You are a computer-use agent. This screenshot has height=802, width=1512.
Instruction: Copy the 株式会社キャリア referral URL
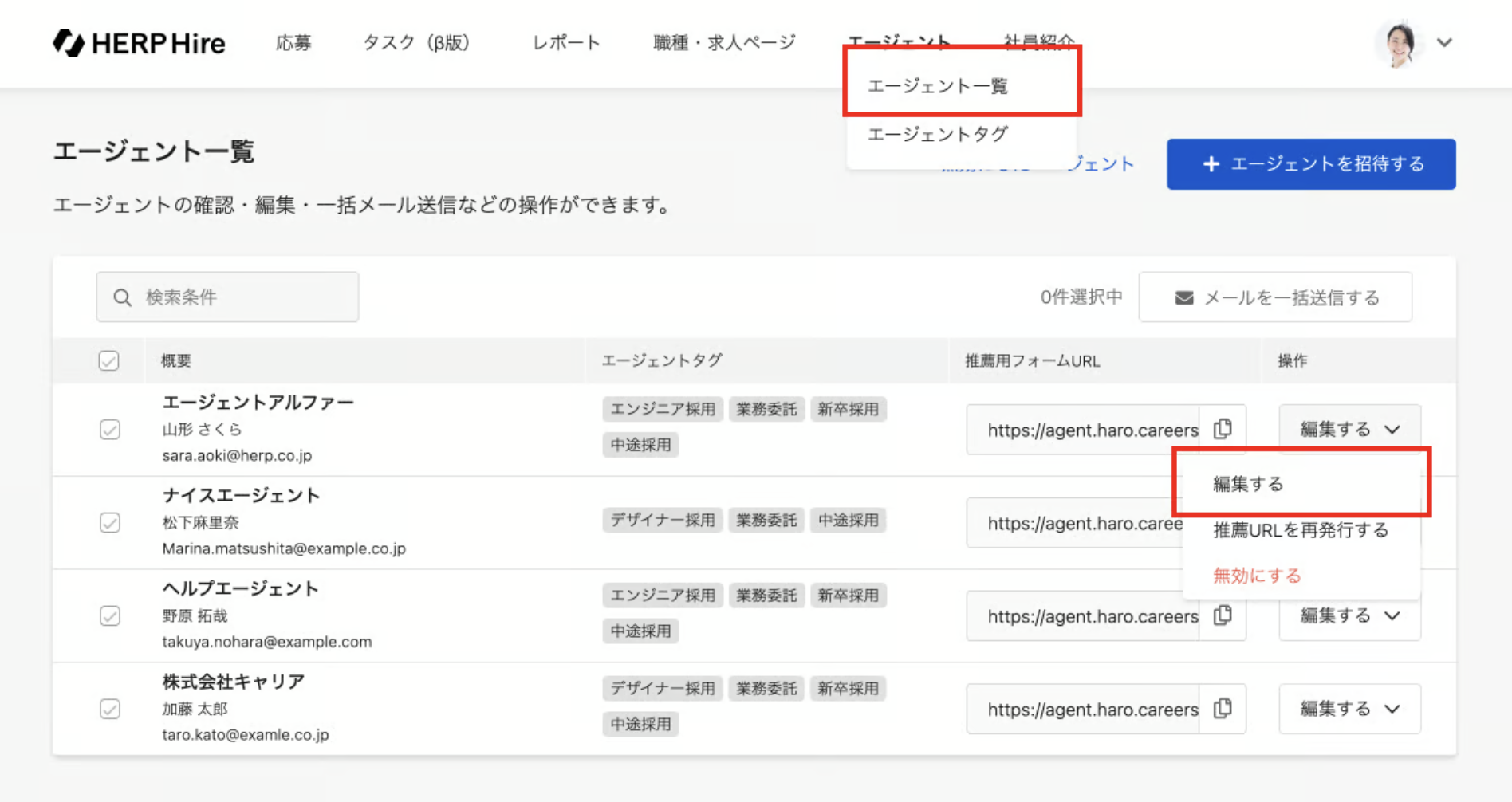pyautogui.click(x=1223, y=709)
